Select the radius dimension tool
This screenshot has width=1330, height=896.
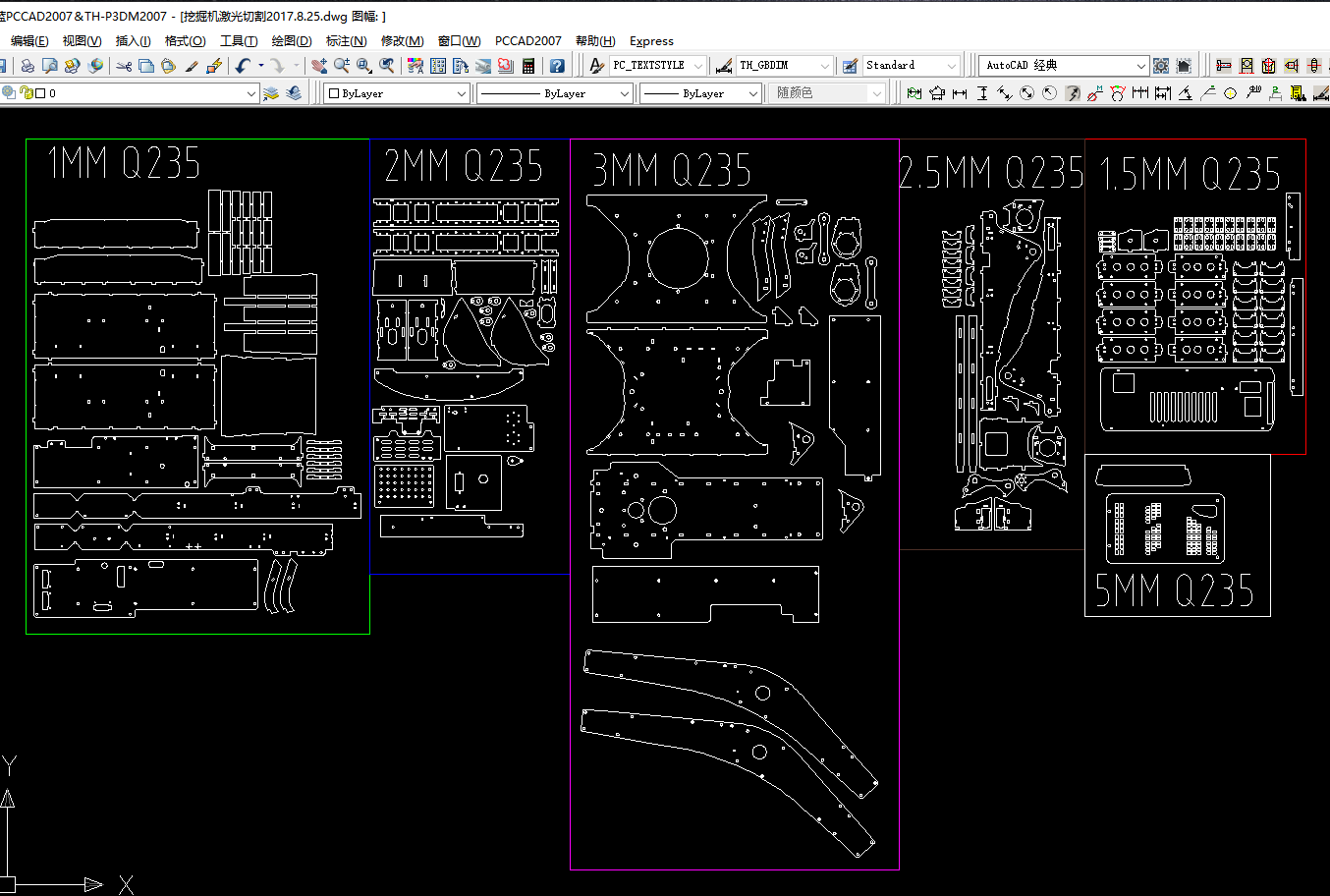1050,93
